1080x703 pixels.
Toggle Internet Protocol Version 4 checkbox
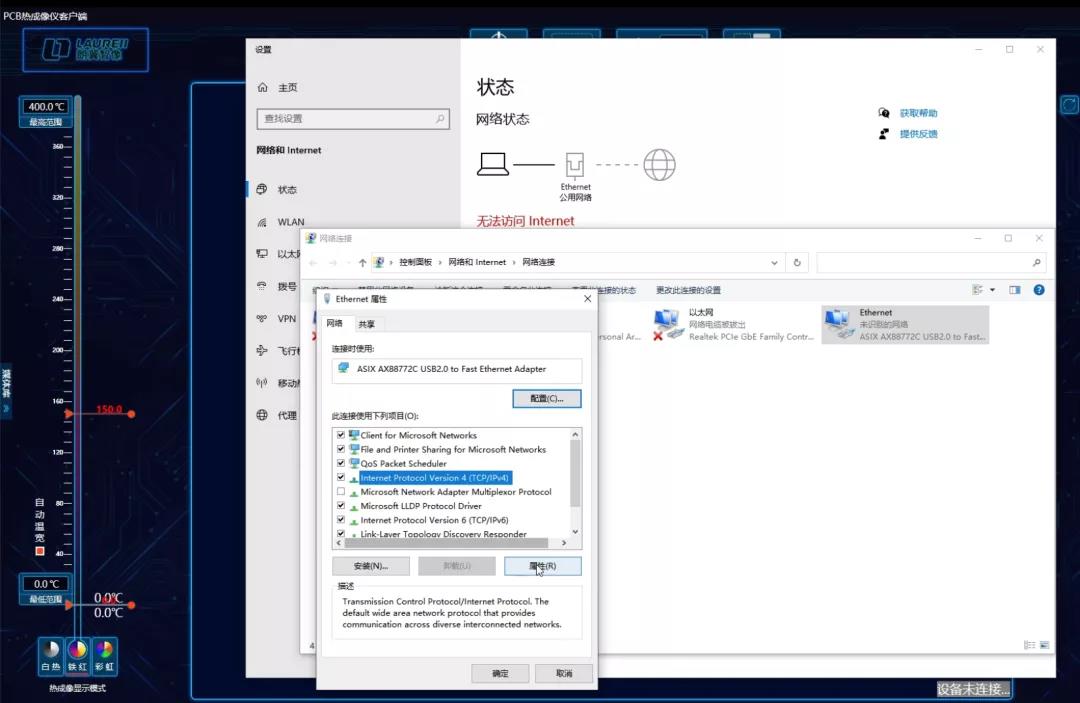[341, 477]
